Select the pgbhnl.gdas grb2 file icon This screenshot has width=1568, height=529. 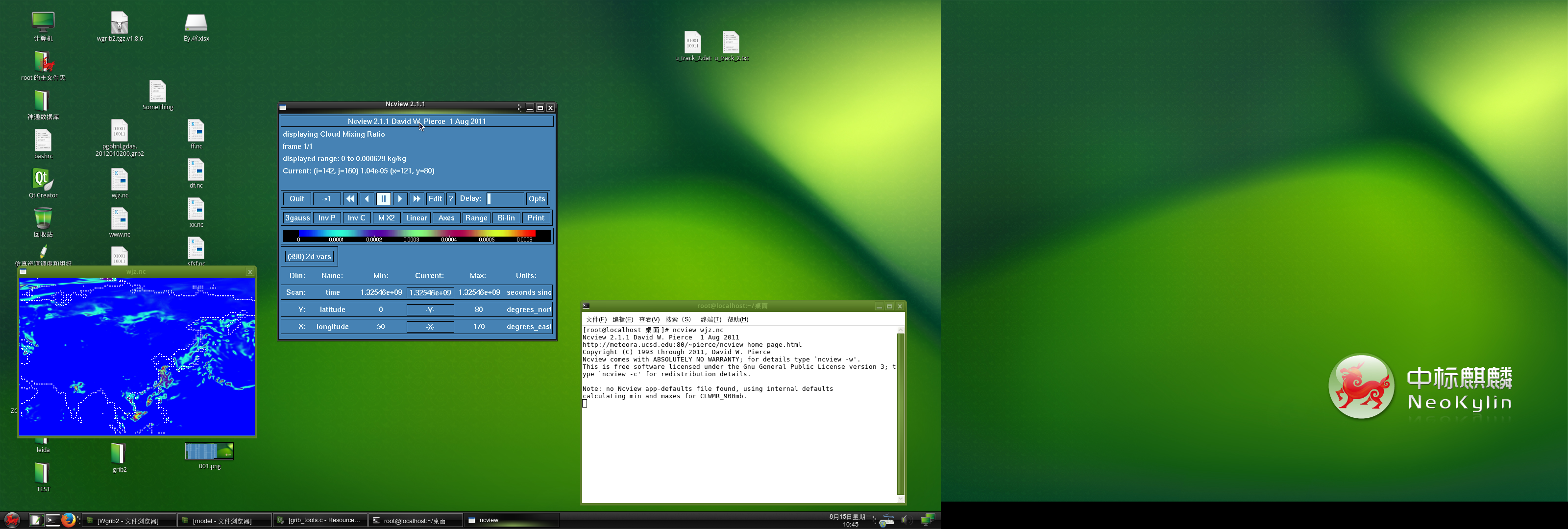(120, 138)
